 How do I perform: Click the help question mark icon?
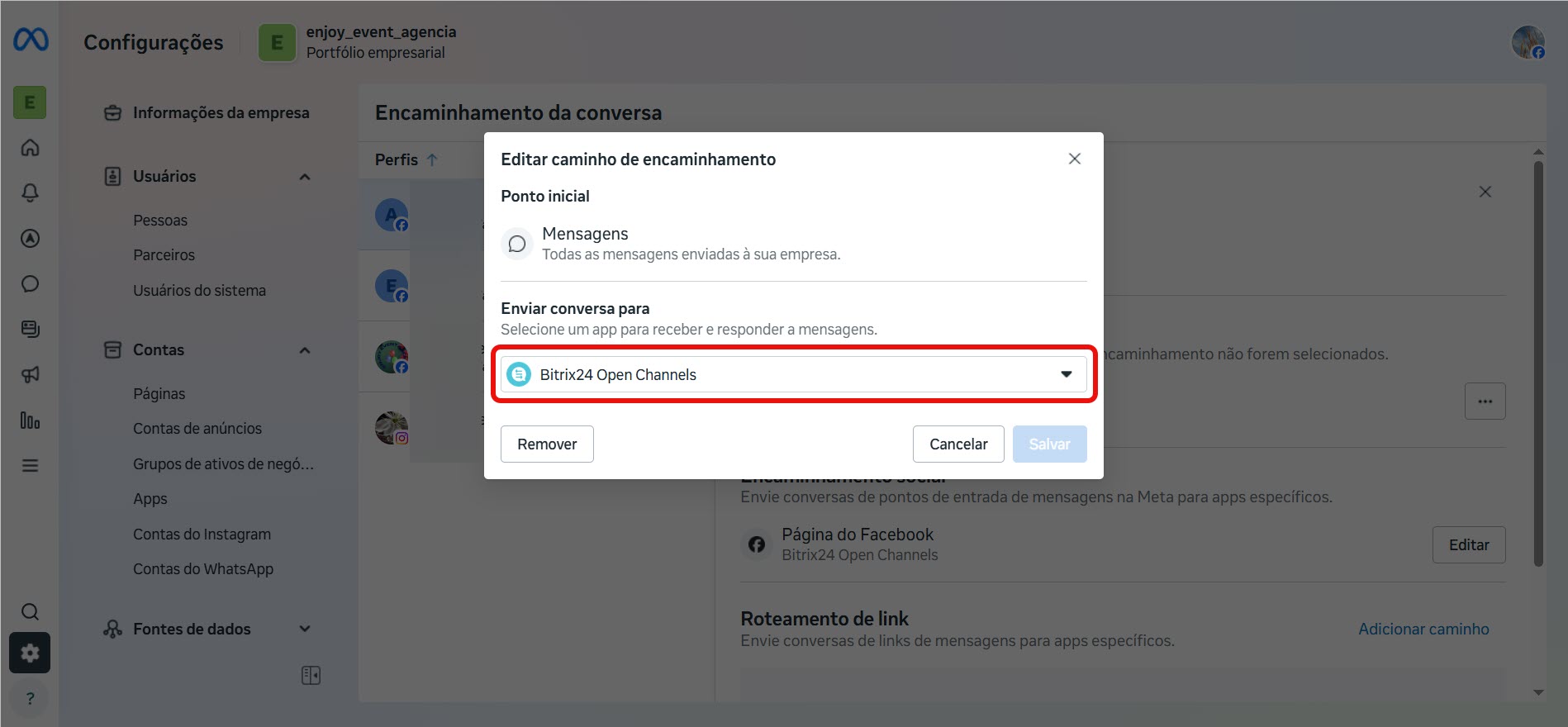pyautogui.click(x=30, y=699)
